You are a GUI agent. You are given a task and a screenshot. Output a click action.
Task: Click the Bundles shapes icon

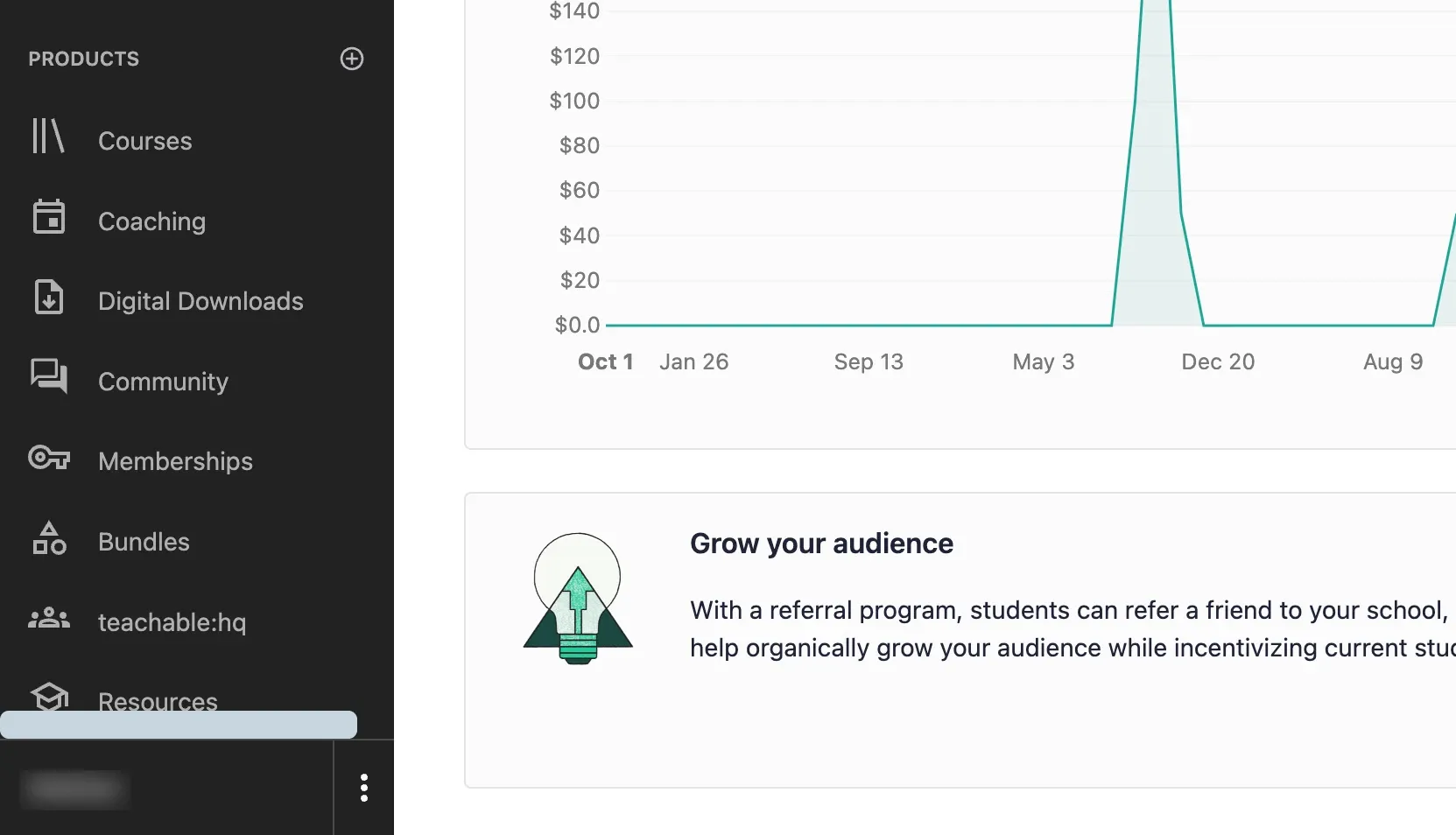(49, 538)
